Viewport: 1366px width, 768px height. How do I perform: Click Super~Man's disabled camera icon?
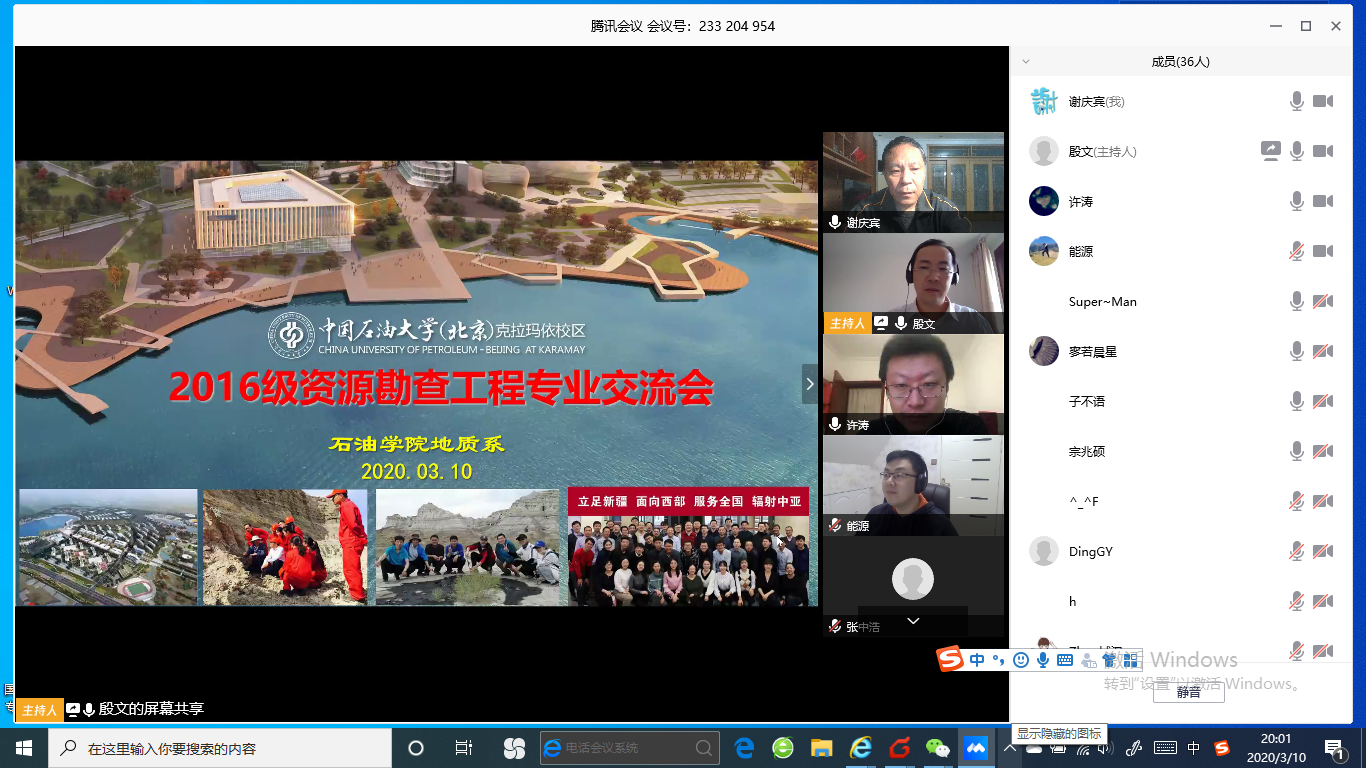click(1323, 301)
